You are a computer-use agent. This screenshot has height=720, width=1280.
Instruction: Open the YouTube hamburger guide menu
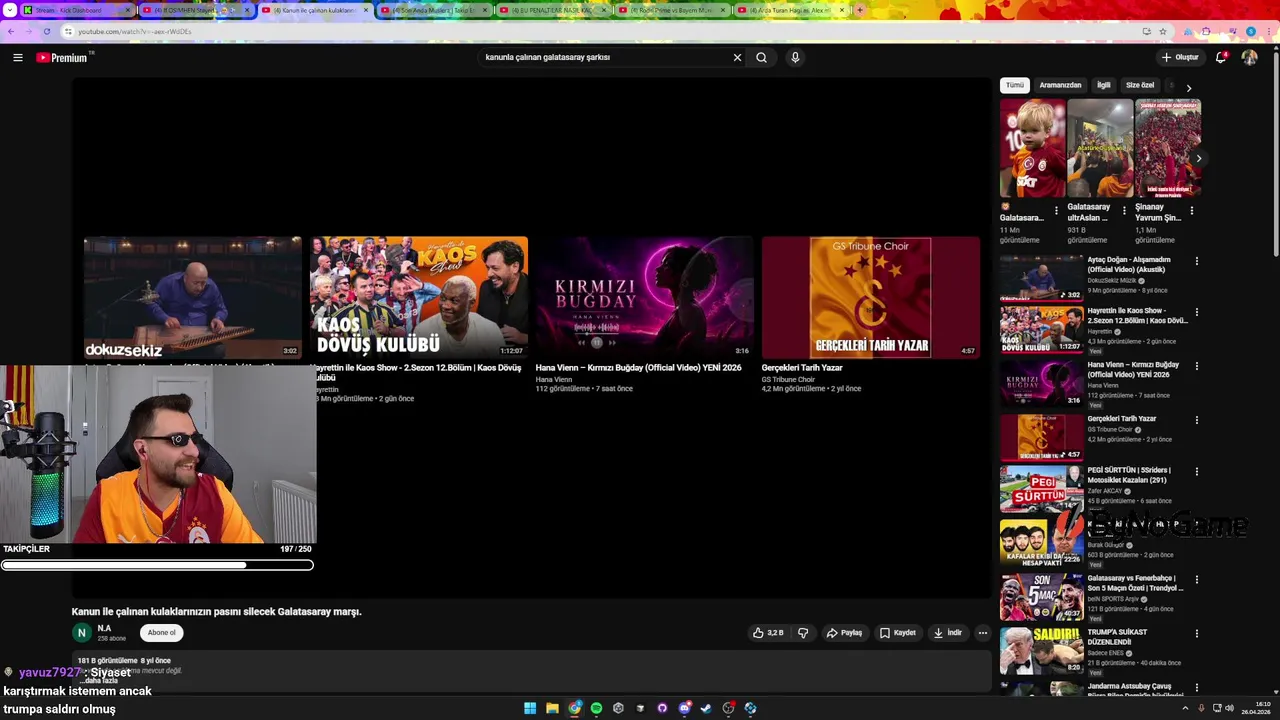tap(17, 57)
